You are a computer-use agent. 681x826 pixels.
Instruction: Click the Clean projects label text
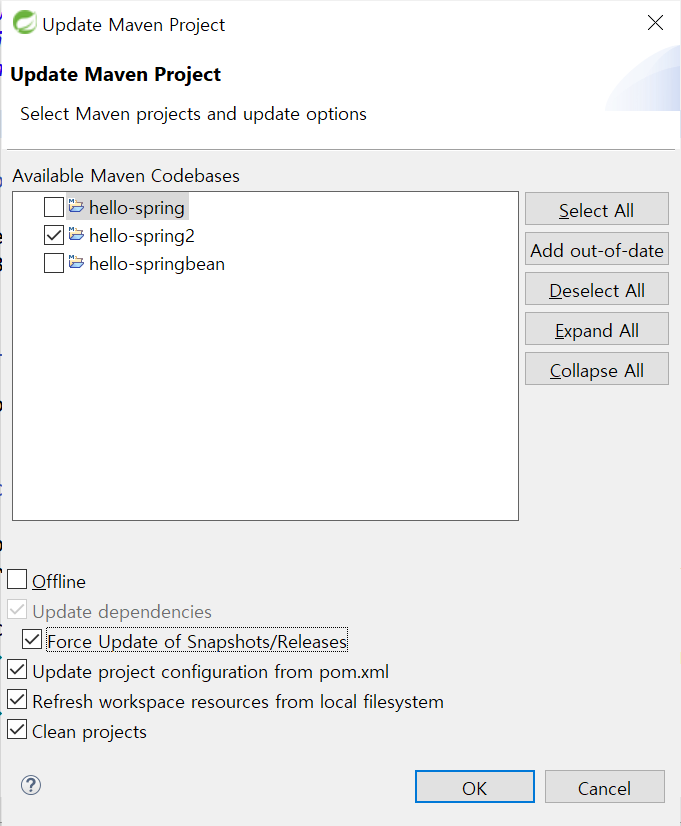pyautogui.click(x=90, y=732)
